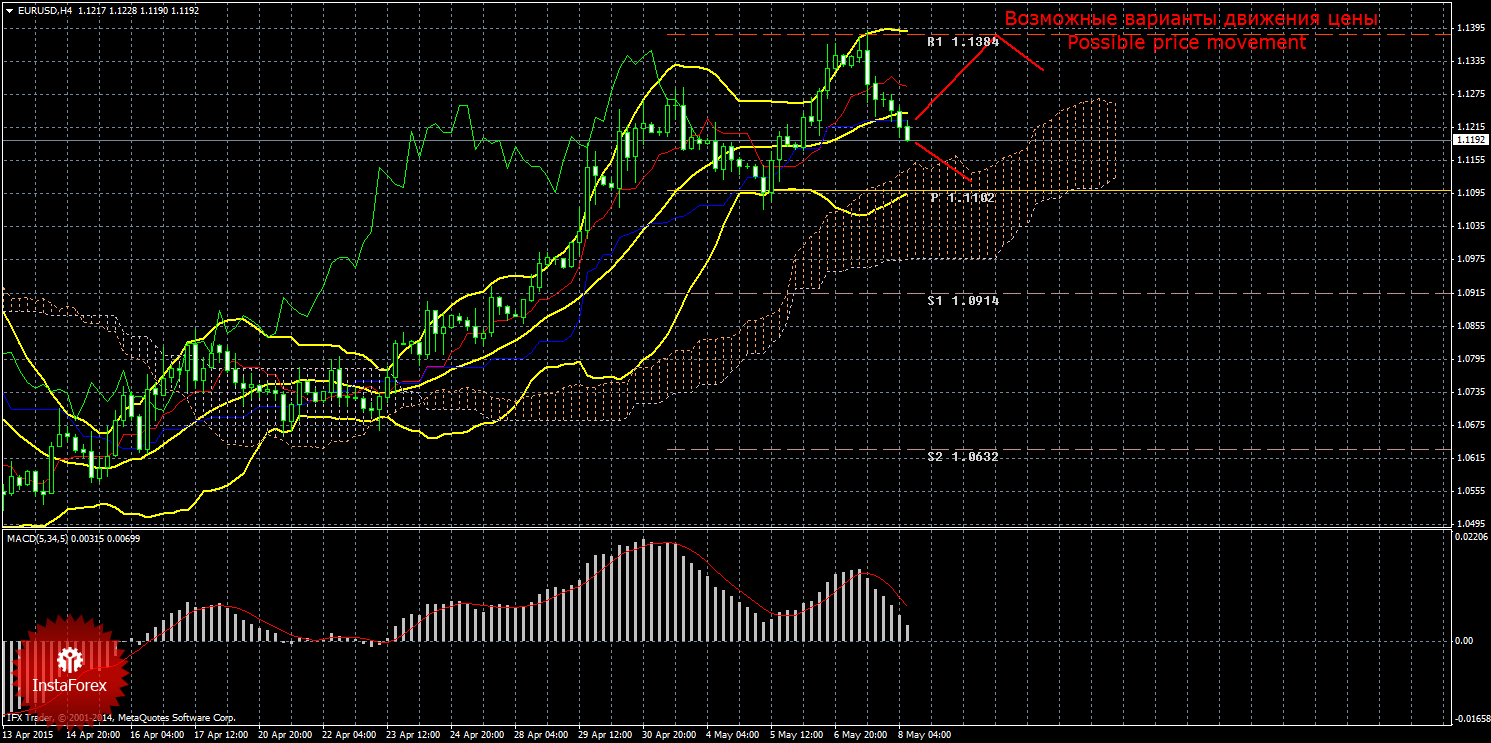Select the EURUSD,H4 symbol title
The width and height of the screenshot is (1491, 743).
(x=34, y=10)
